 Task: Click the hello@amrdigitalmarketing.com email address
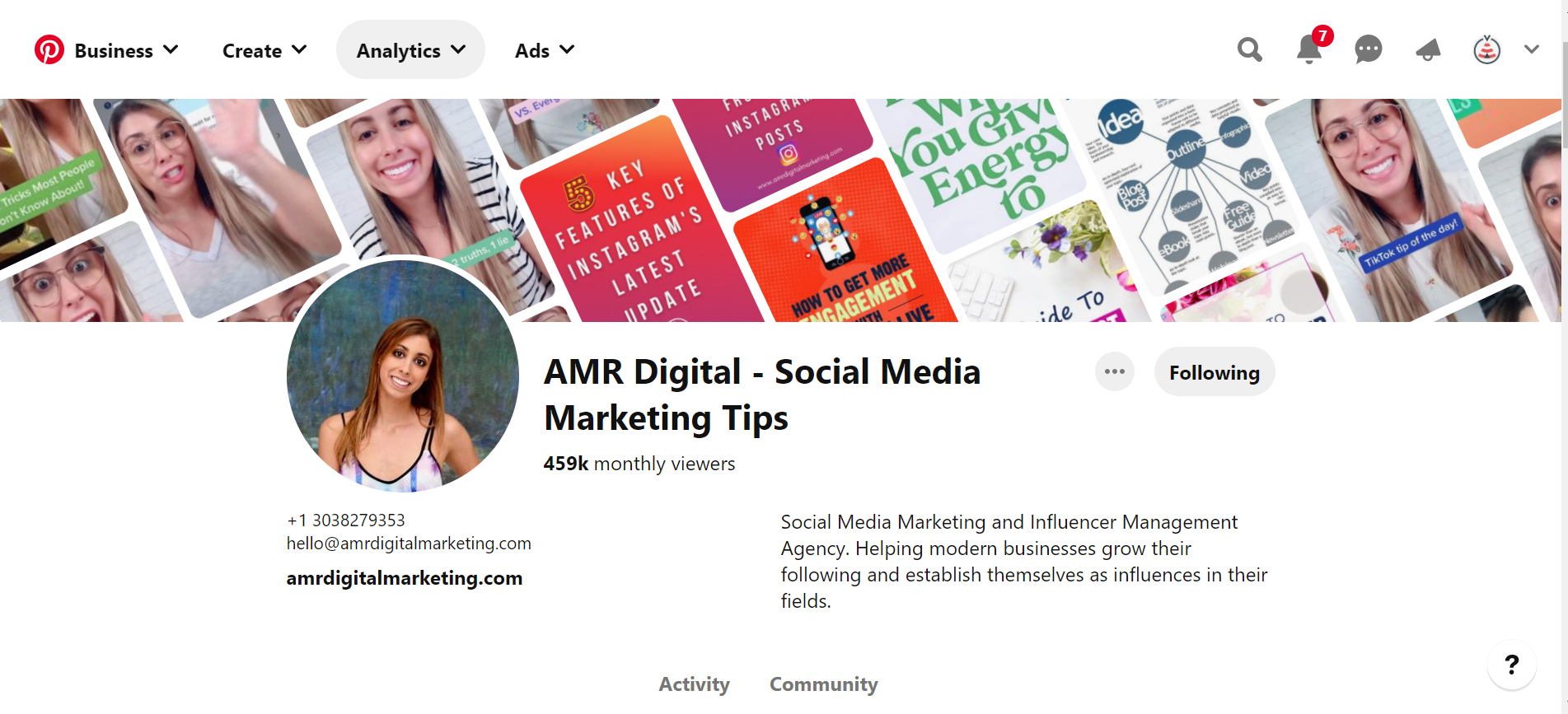pos(409,544)
